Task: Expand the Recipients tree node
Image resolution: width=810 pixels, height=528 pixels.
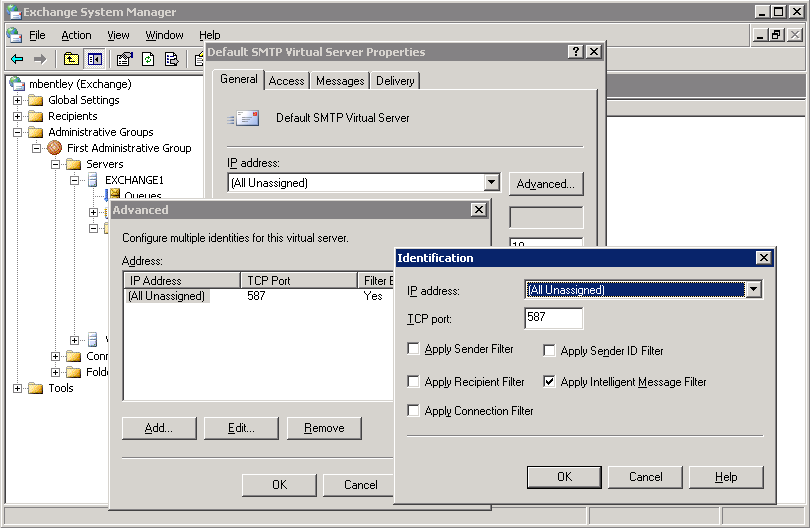Action: tap(18, 116)
